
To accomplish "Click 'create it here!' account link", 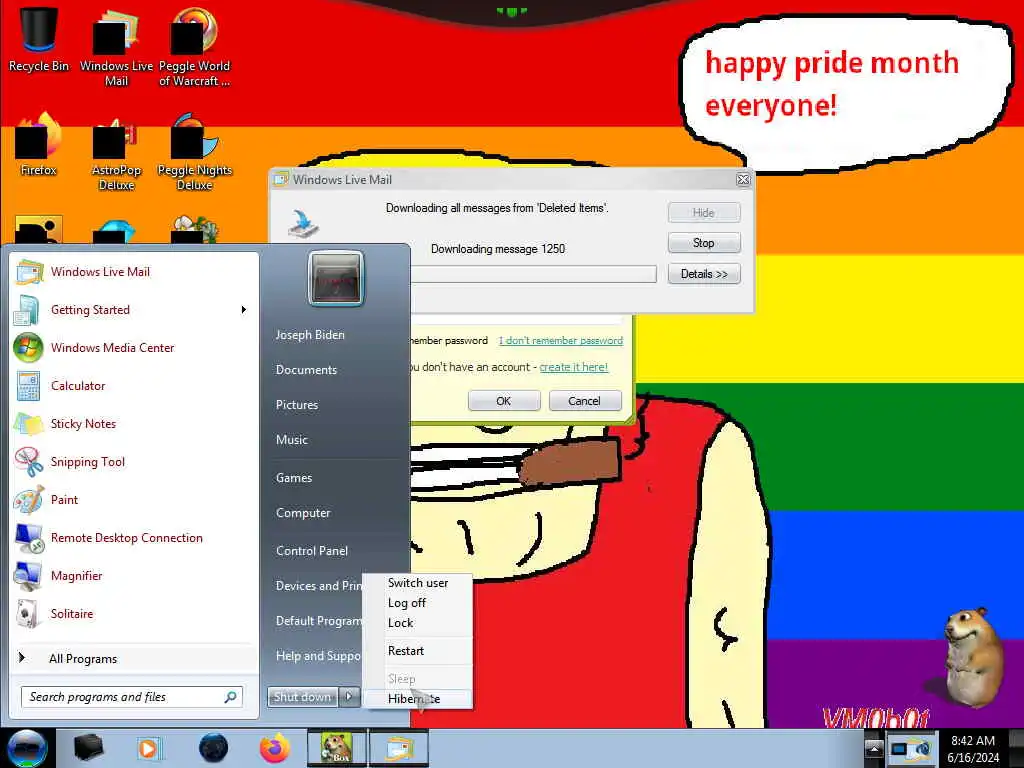I will coord(573,367).
